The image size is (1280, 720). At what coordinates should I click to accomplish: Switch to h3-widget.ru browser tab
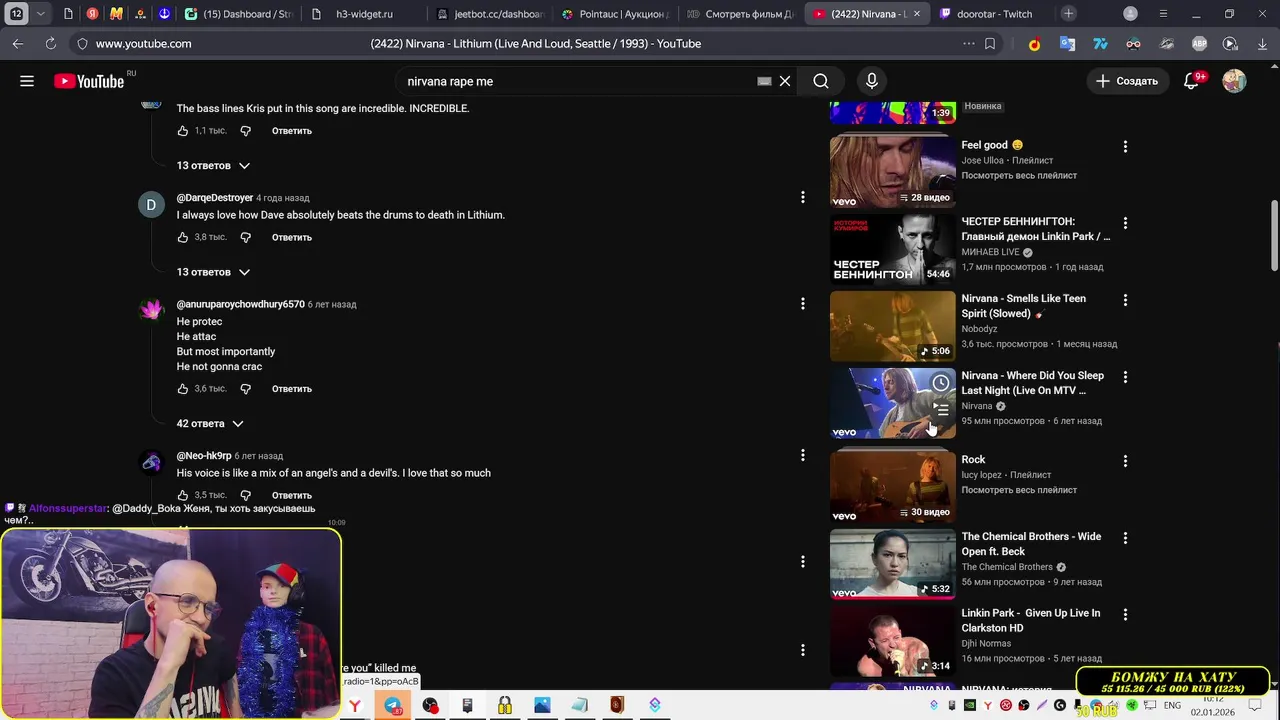click(x=362, y=14)
